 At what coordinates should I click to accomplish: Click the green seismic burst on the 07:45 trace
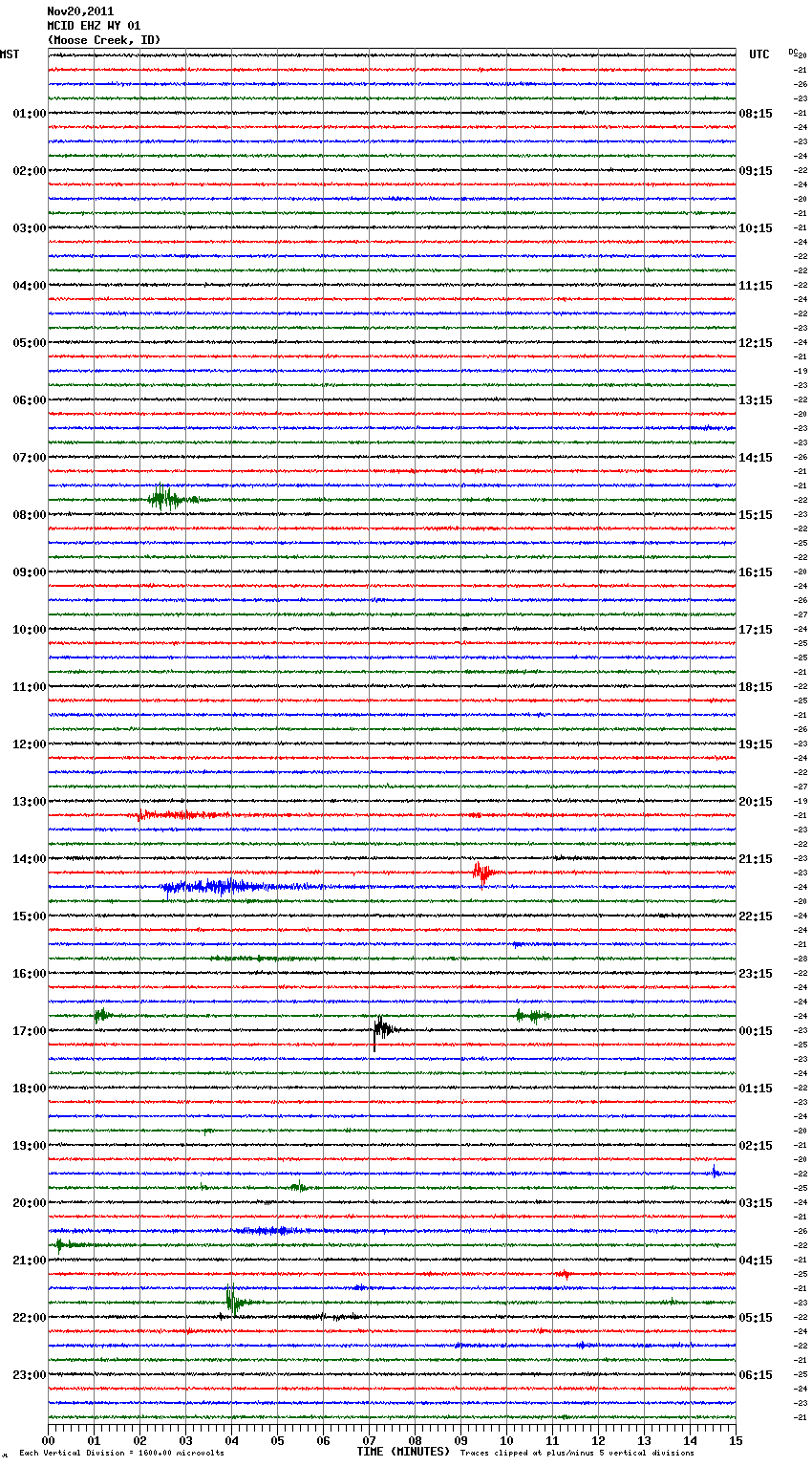[x=167, y=499]
